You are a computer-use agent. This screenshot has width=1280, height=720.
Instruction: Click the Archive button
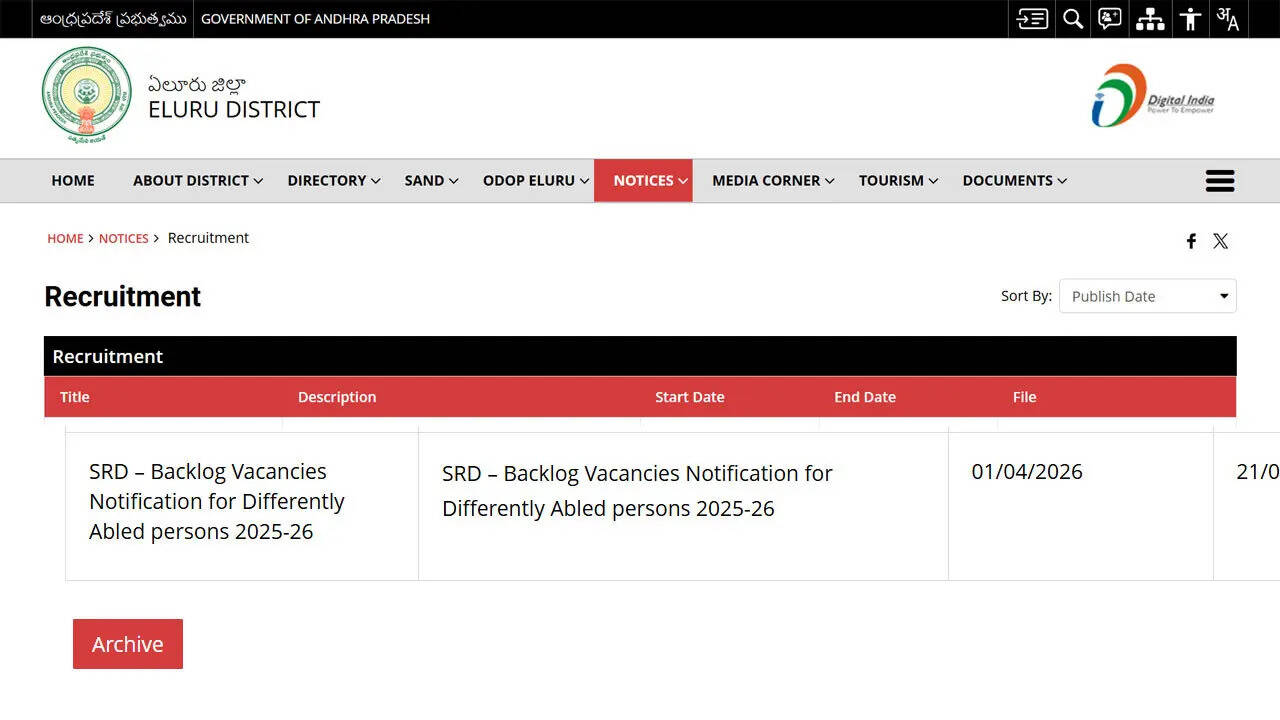tap(128, 644)
